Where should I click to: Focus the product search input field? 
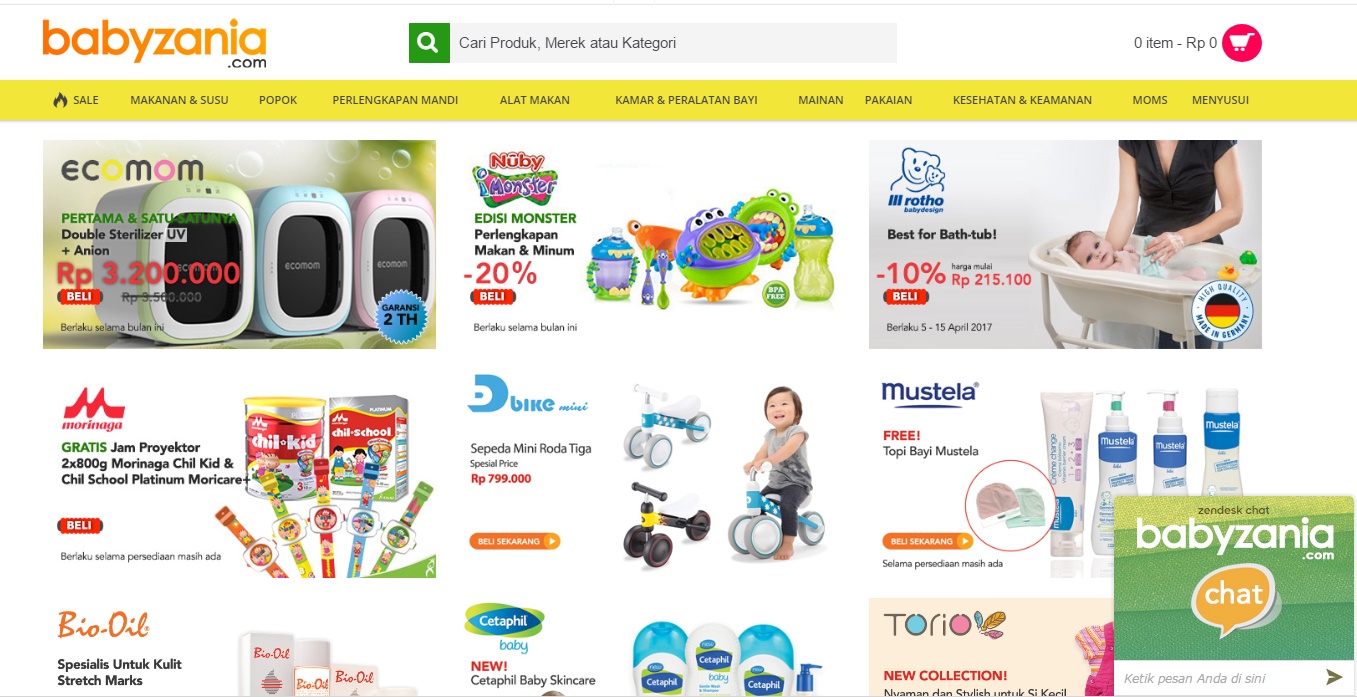(673, 43)
